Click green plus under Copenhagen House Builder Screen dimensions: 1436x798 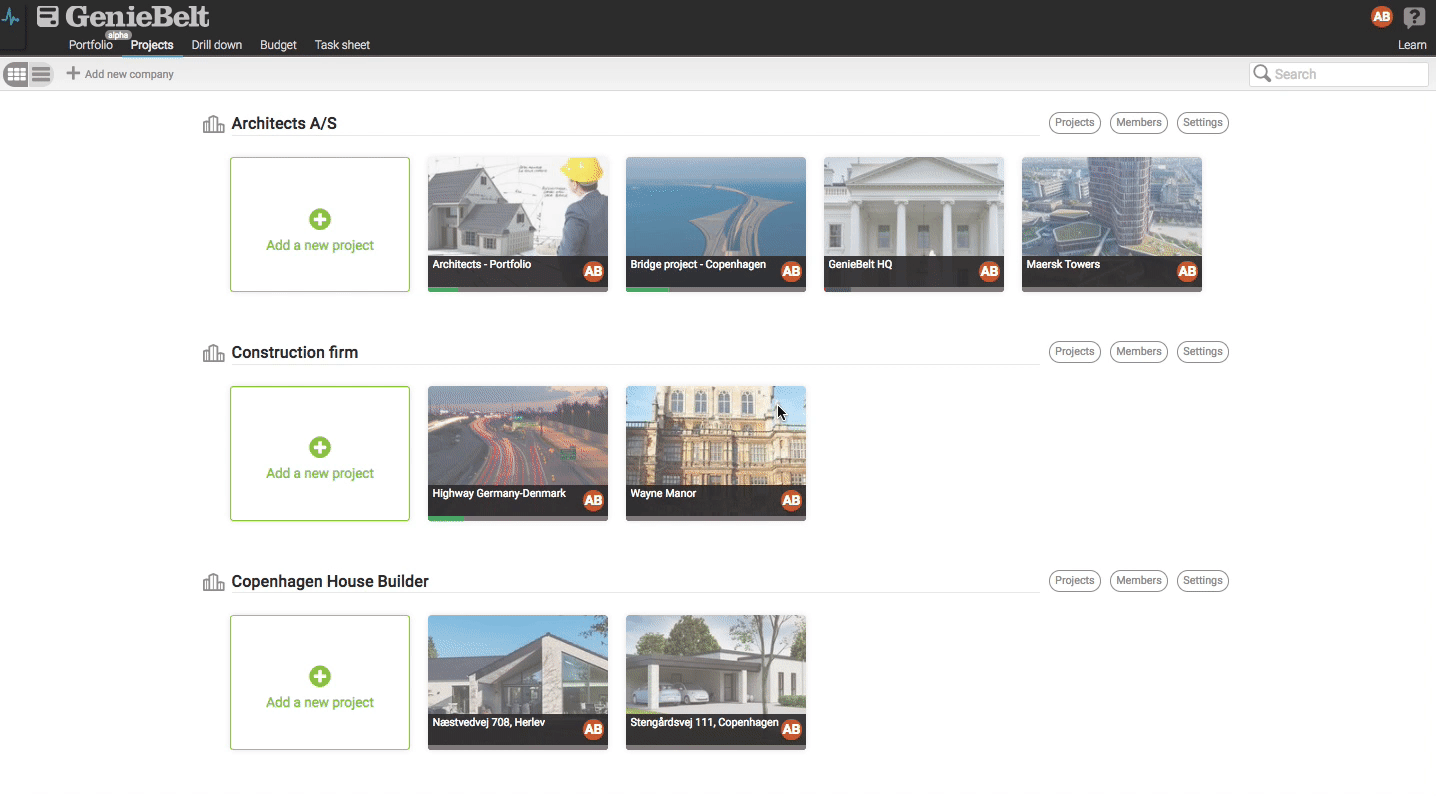(x=320, y=676)
